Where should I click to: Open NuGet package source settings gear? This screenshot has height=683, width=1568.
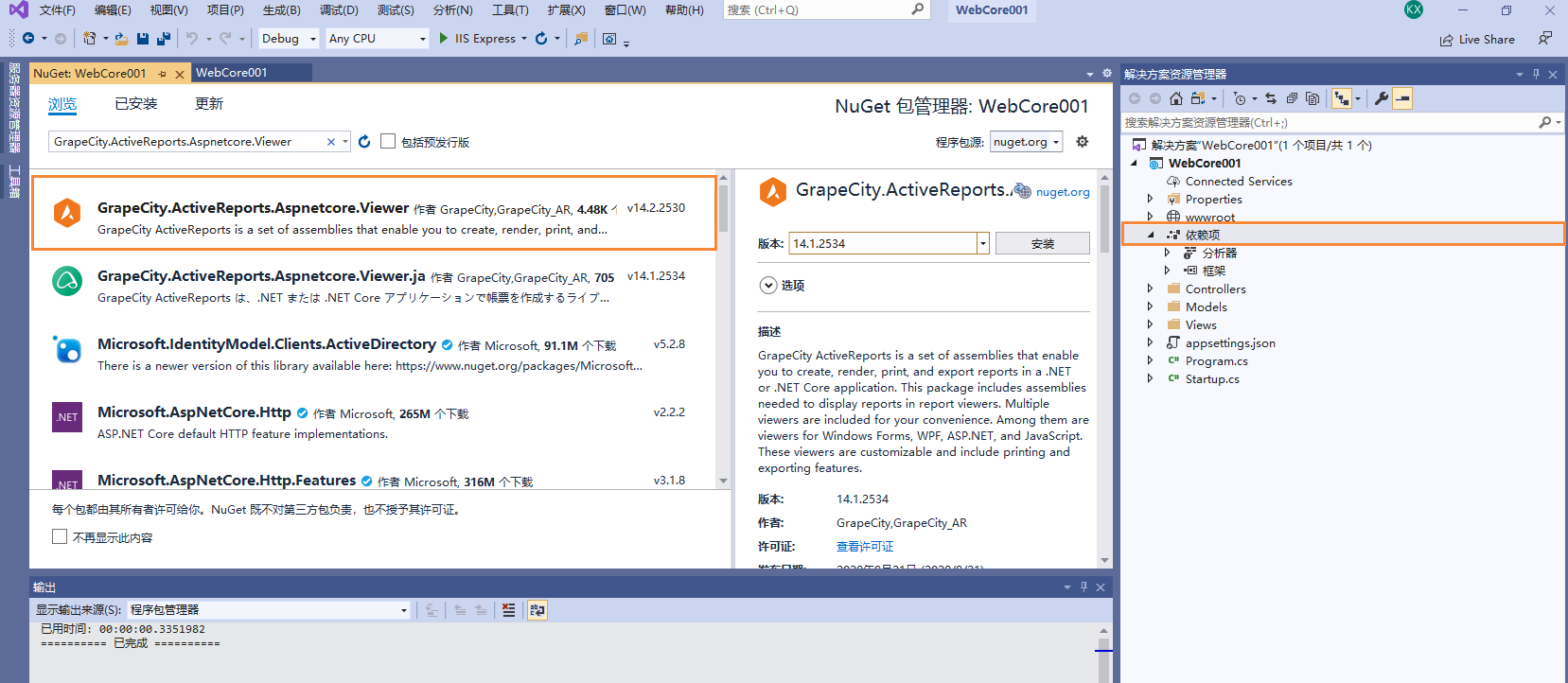point(1083,142)
